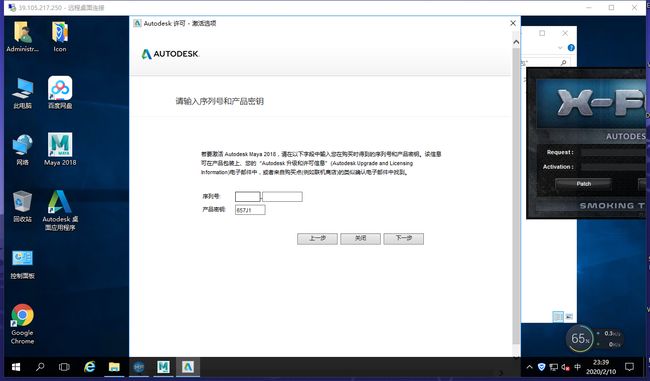The height and width of the screenshot is (381, 650).
Task: Select the 网络 desktop icon
Action: pos(22,150)
